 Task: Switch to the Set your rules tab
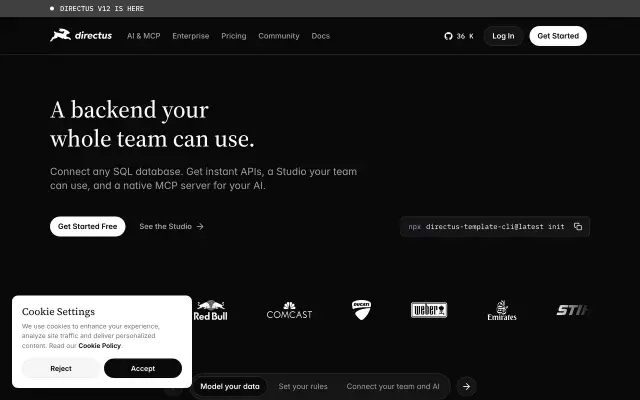[x=303, y=386]
